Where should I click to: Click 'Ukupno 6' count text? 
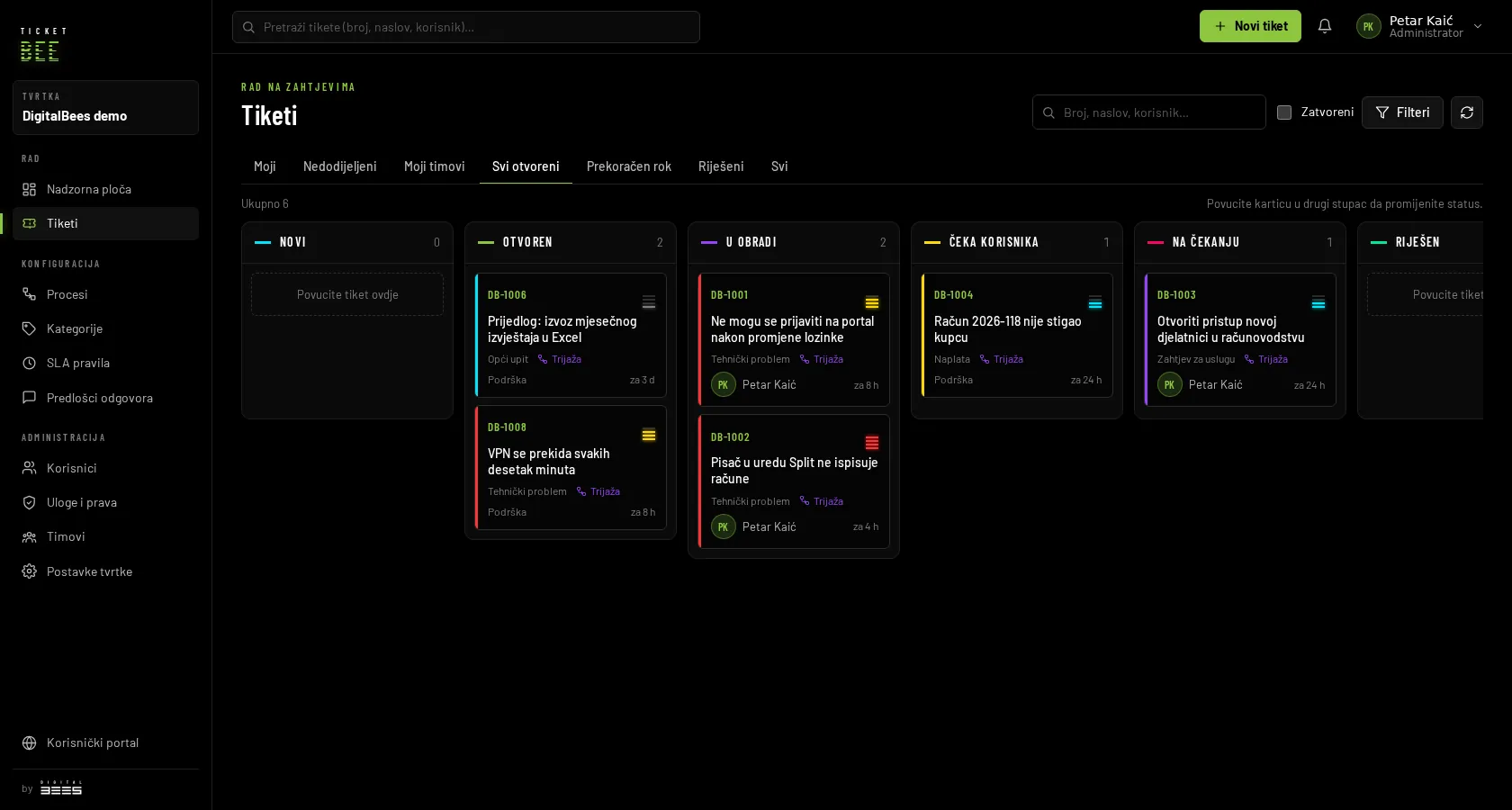[x=265, y=204]
